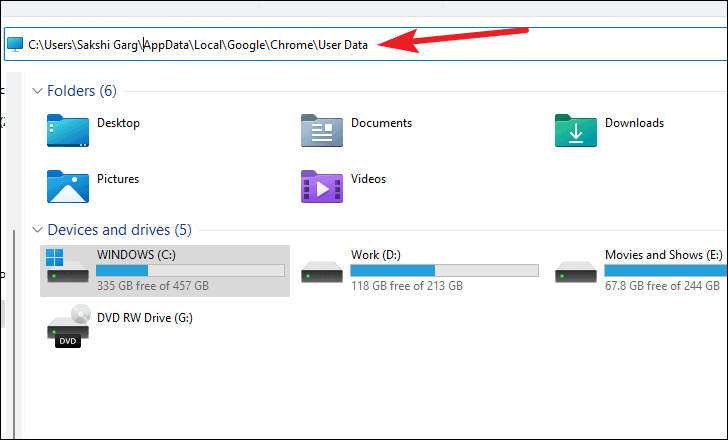Open the Documents folder icon
Screen dimensions: 728x440
pyautogui.click(x=322, y=130)
